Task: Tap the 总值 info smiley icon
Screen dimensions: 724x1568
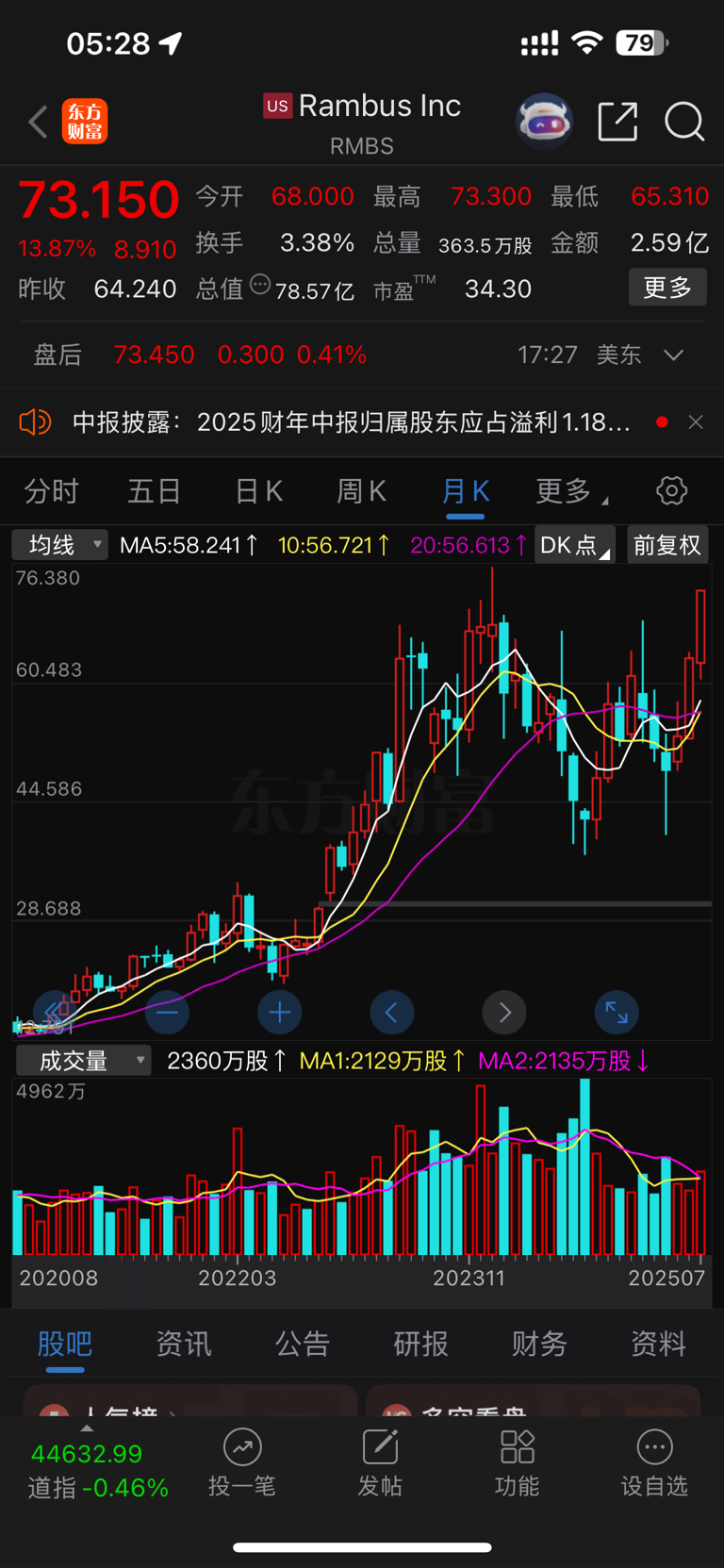Action: pos(260,286)
